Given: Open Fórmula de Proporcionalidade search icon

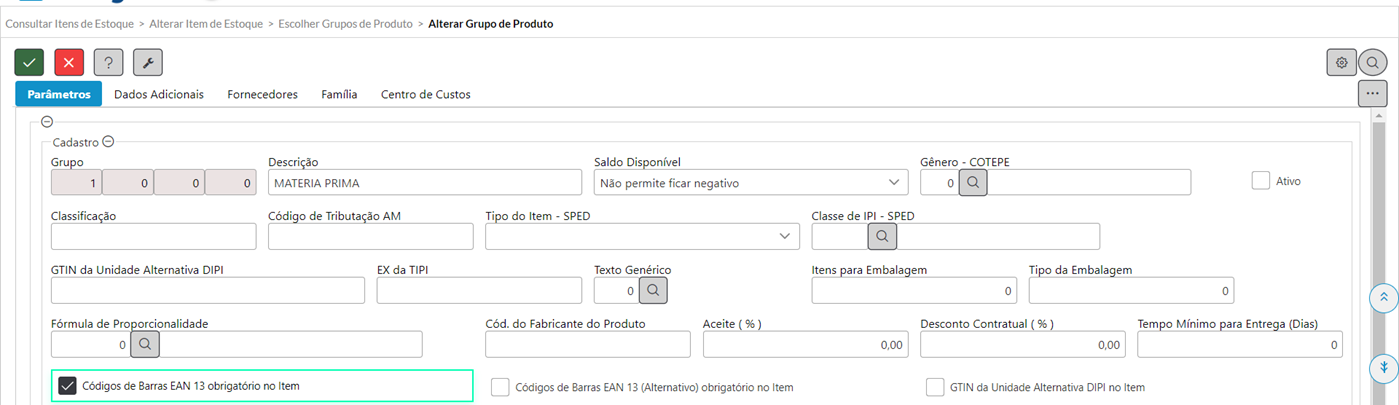Looking at the screenshot, I should [145, 344].
